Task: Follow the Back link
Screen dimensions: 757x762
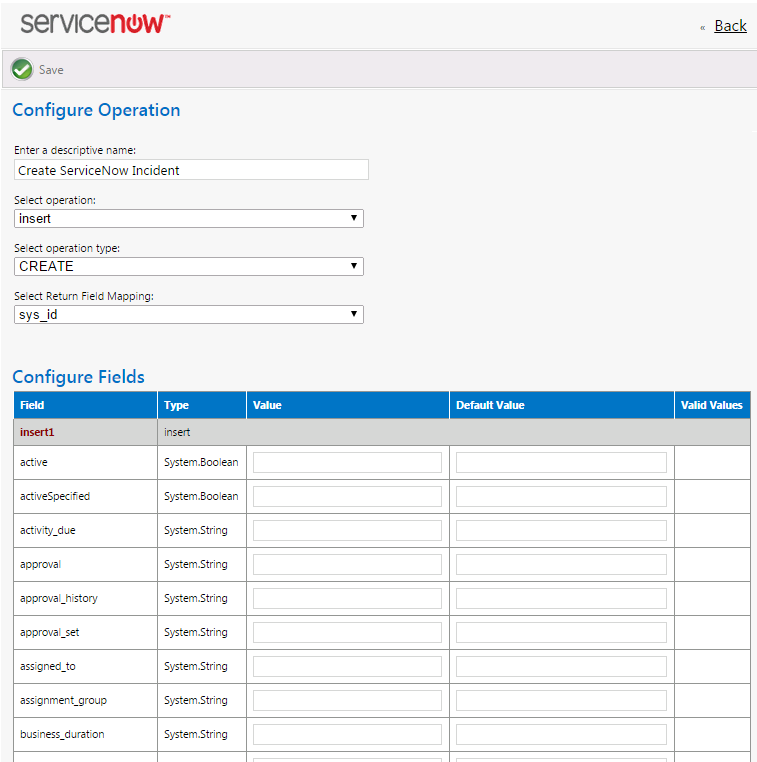Action: click(730, 26)
